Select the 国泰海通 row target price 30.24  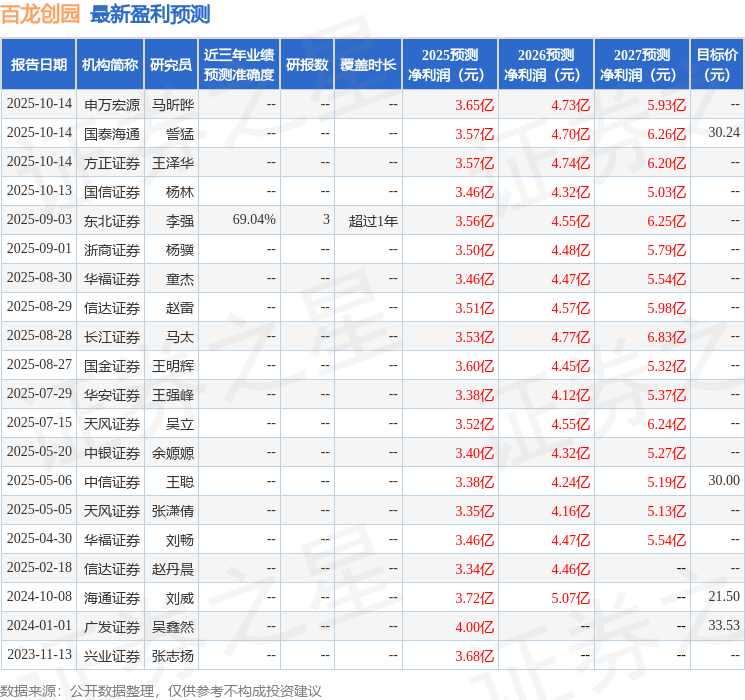(724, 133)
